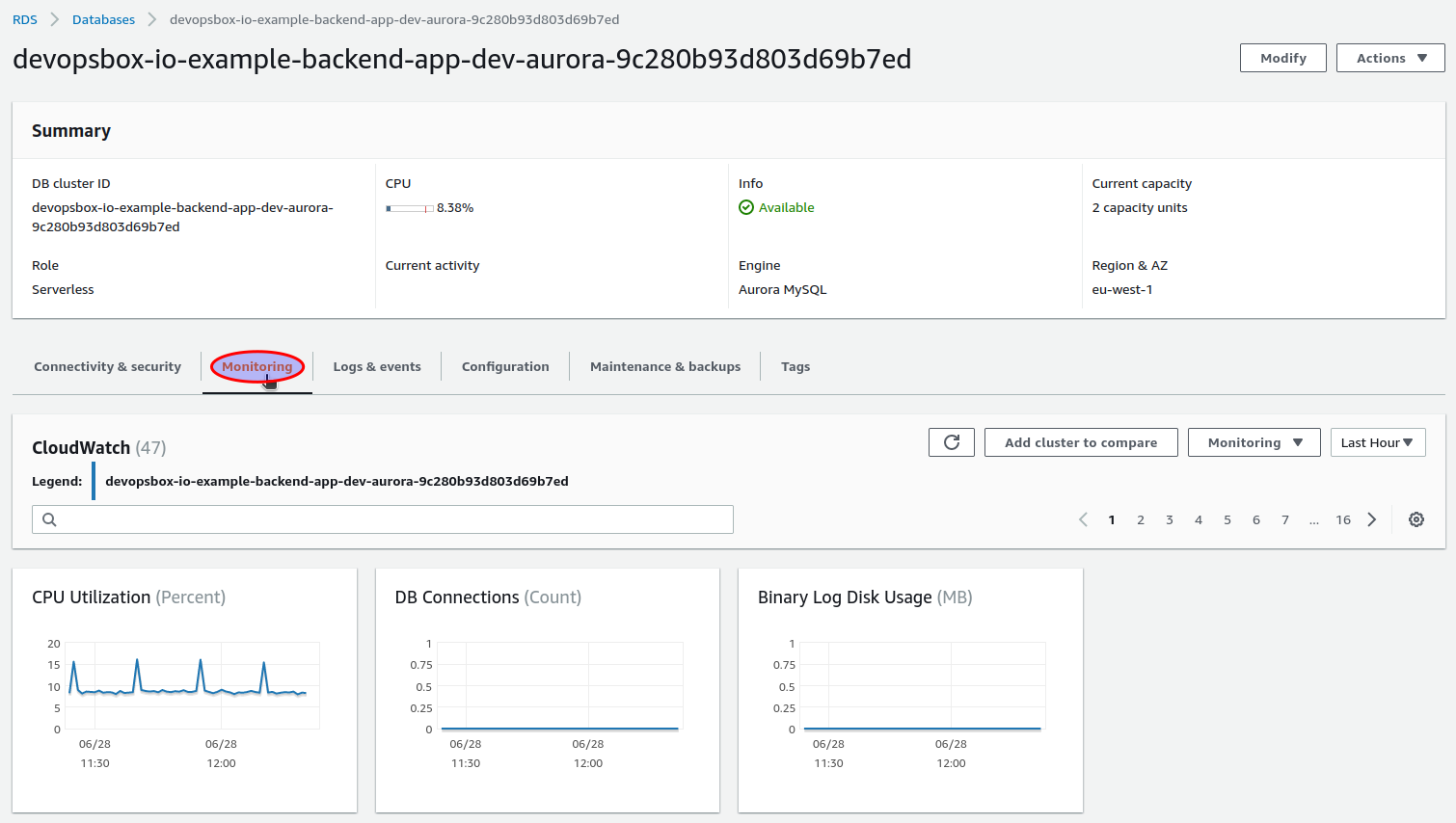Image resolution: width=1456 pixels, height=823 pixels.
Task: View the Configuration tab
Action: point(505,366)
